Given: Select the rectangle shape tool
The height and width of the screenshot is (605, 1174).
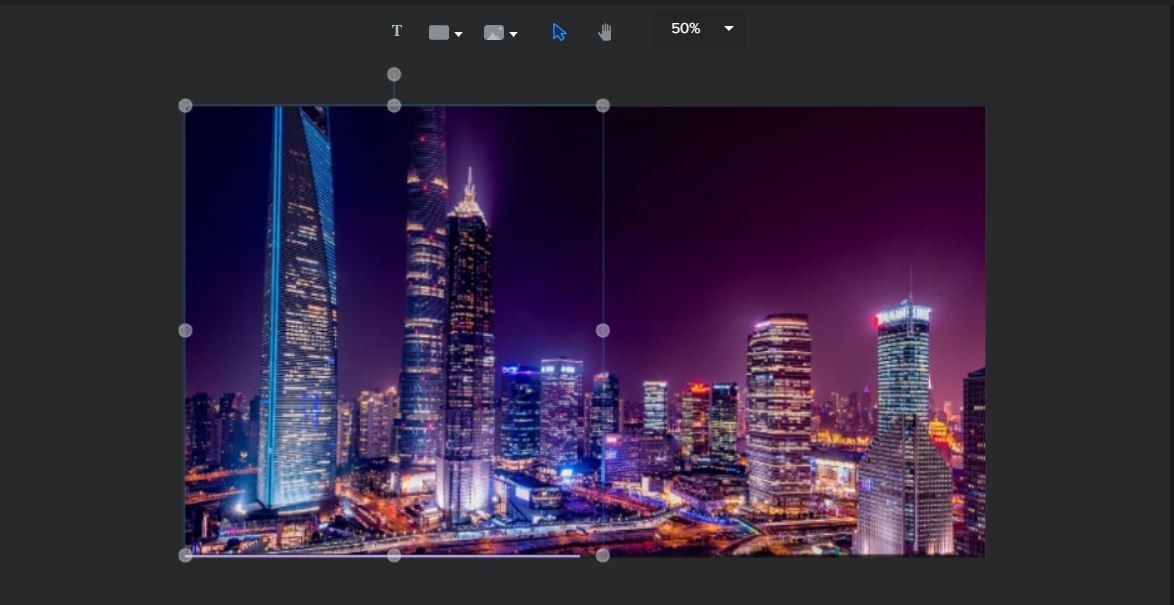Looking at the screenshot, I should (439, 32).
